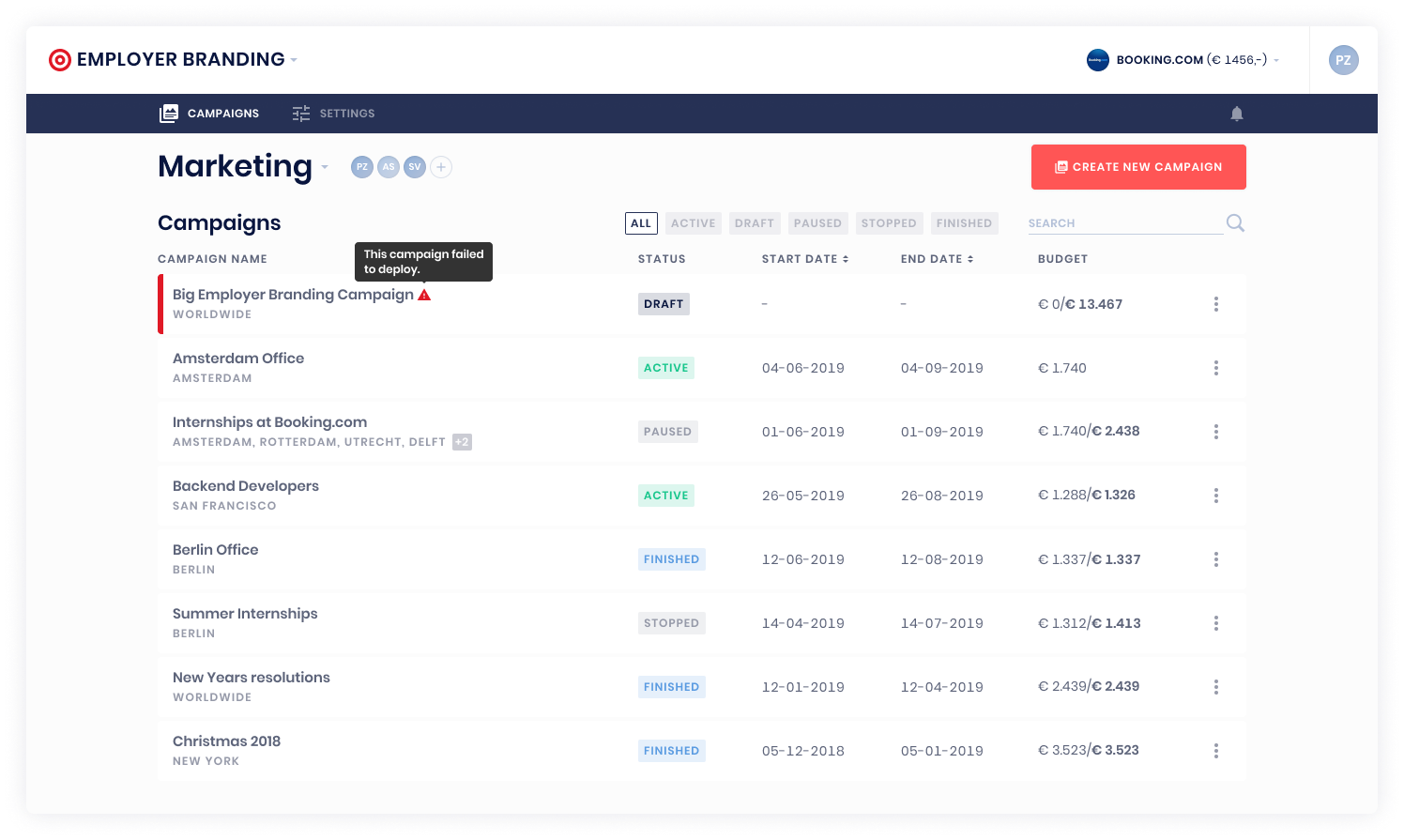Click Amsterdam Office Active status badge
1404x840 pixels.
coord(666,368)
